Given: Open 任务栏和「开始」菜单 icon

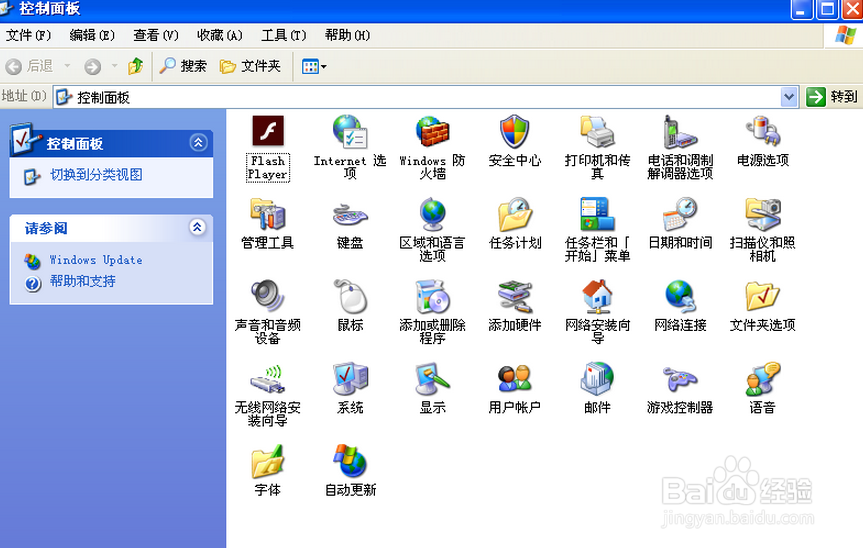Looking at the screenshot, I should pyautogui.click(x=598, y=214).
